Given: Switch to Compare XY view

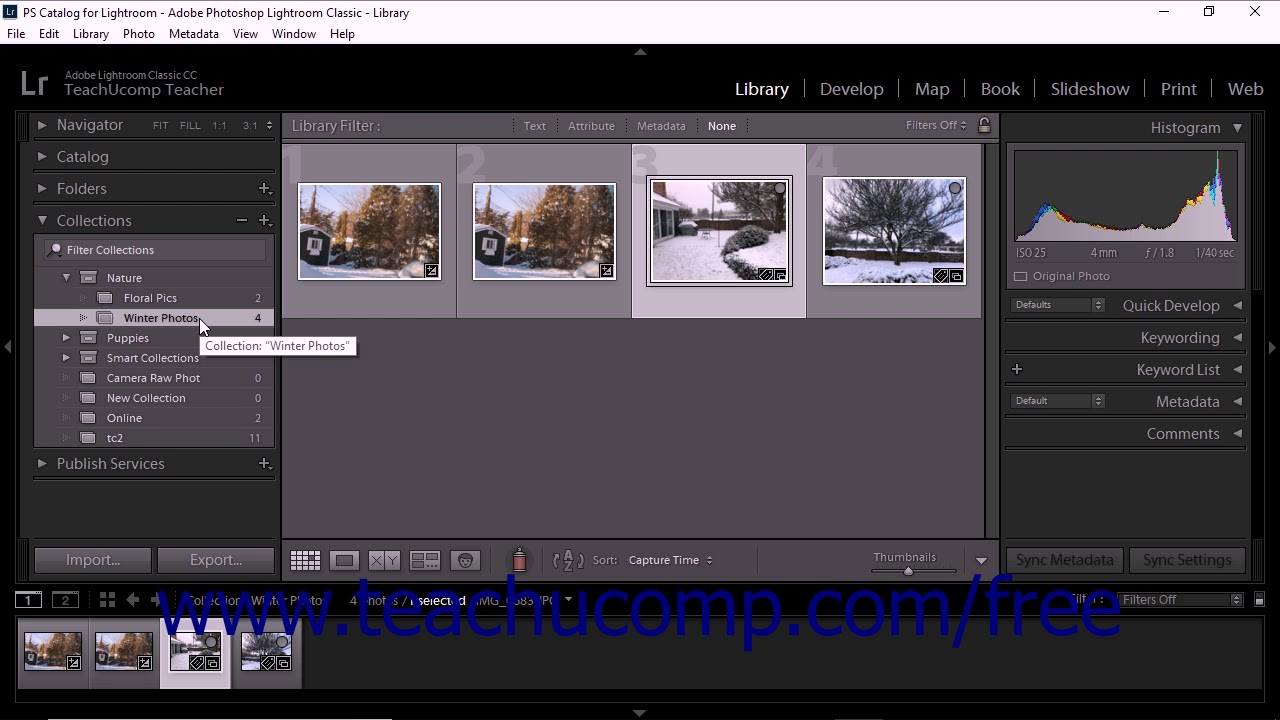Looking at the screenshot, I should [384, 561].
